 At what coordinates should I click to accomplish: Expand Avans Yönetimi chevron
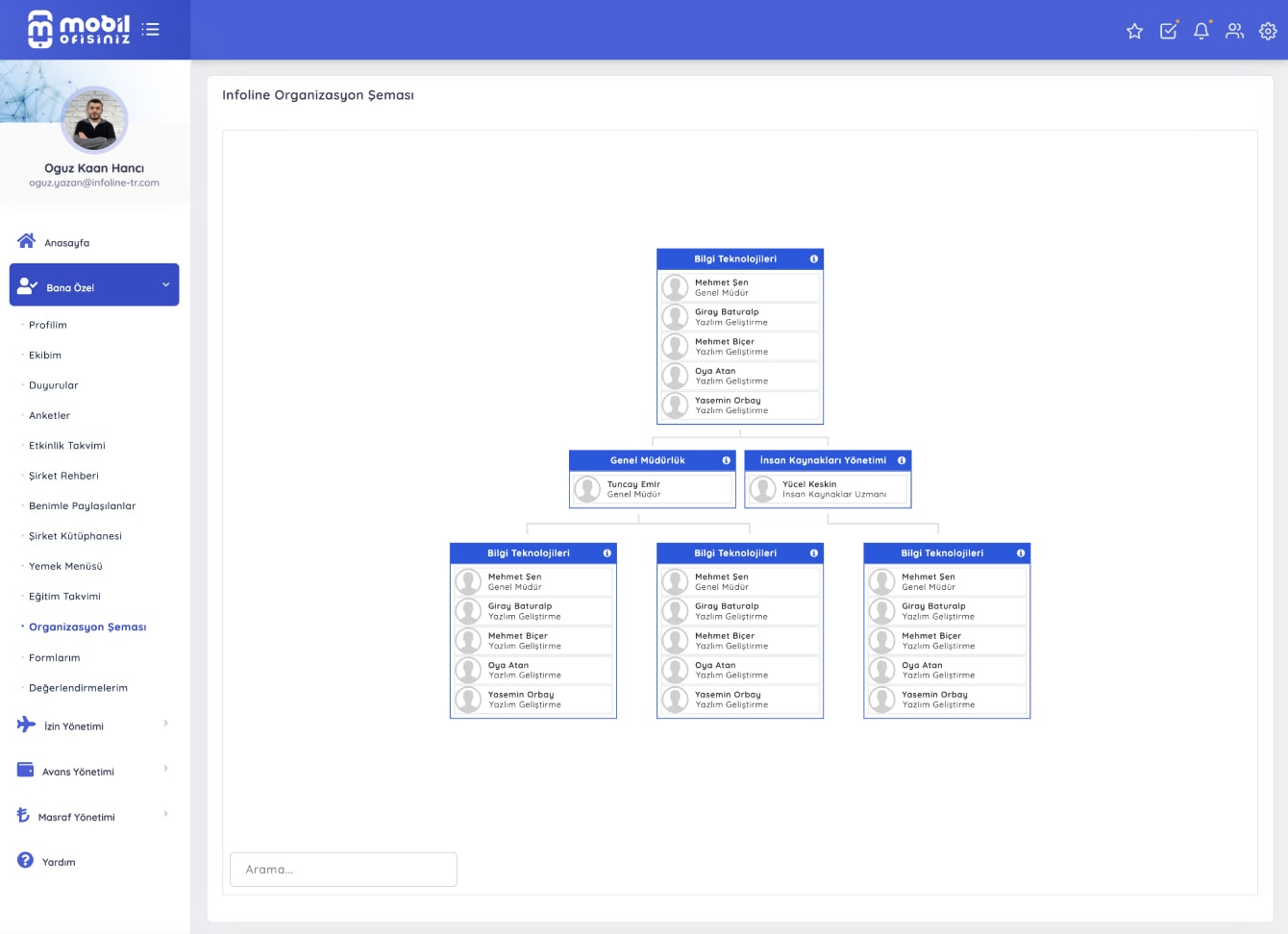pos(166,768)
